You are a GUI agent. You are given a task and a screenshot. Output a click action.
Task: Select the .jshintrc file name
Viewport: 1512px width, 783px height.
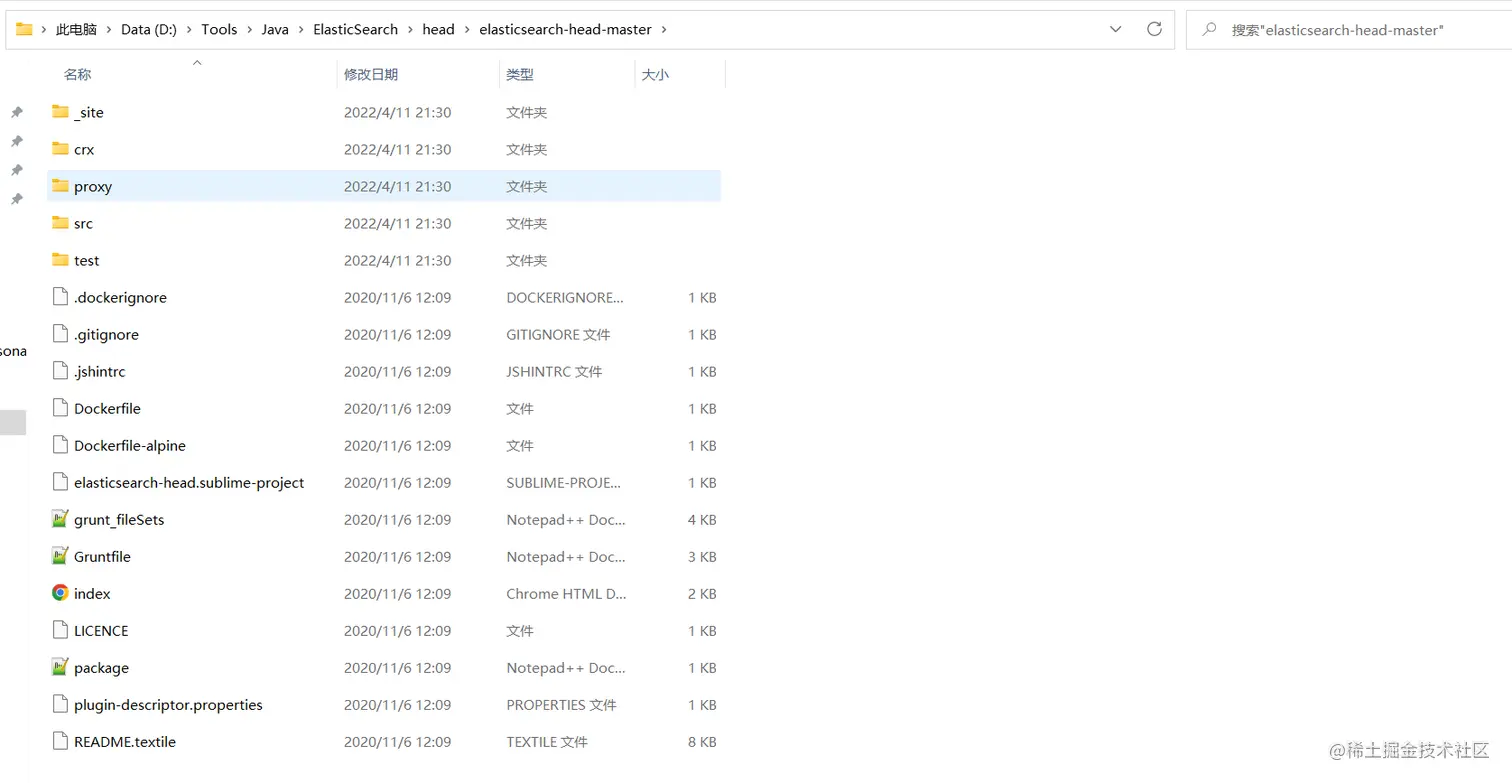pyautogui.click(x=99, y=371)
